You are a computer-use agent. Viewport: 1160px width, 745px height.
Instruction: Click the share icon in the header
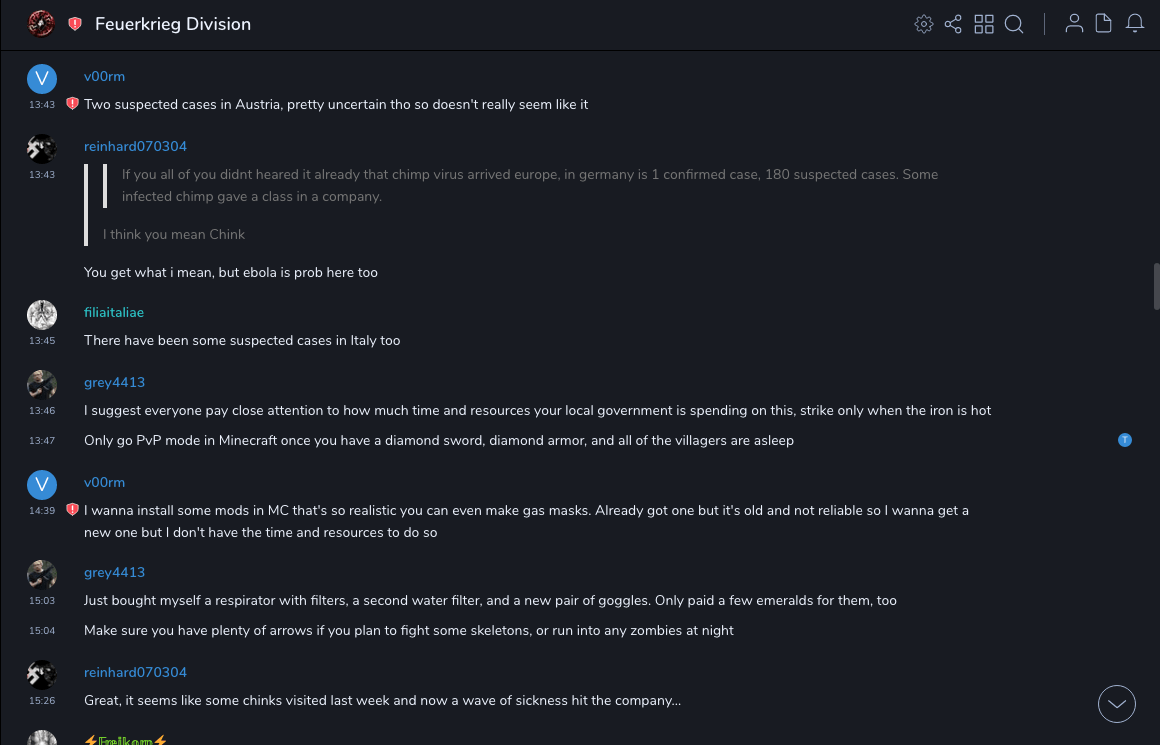[x=953, y=24]
